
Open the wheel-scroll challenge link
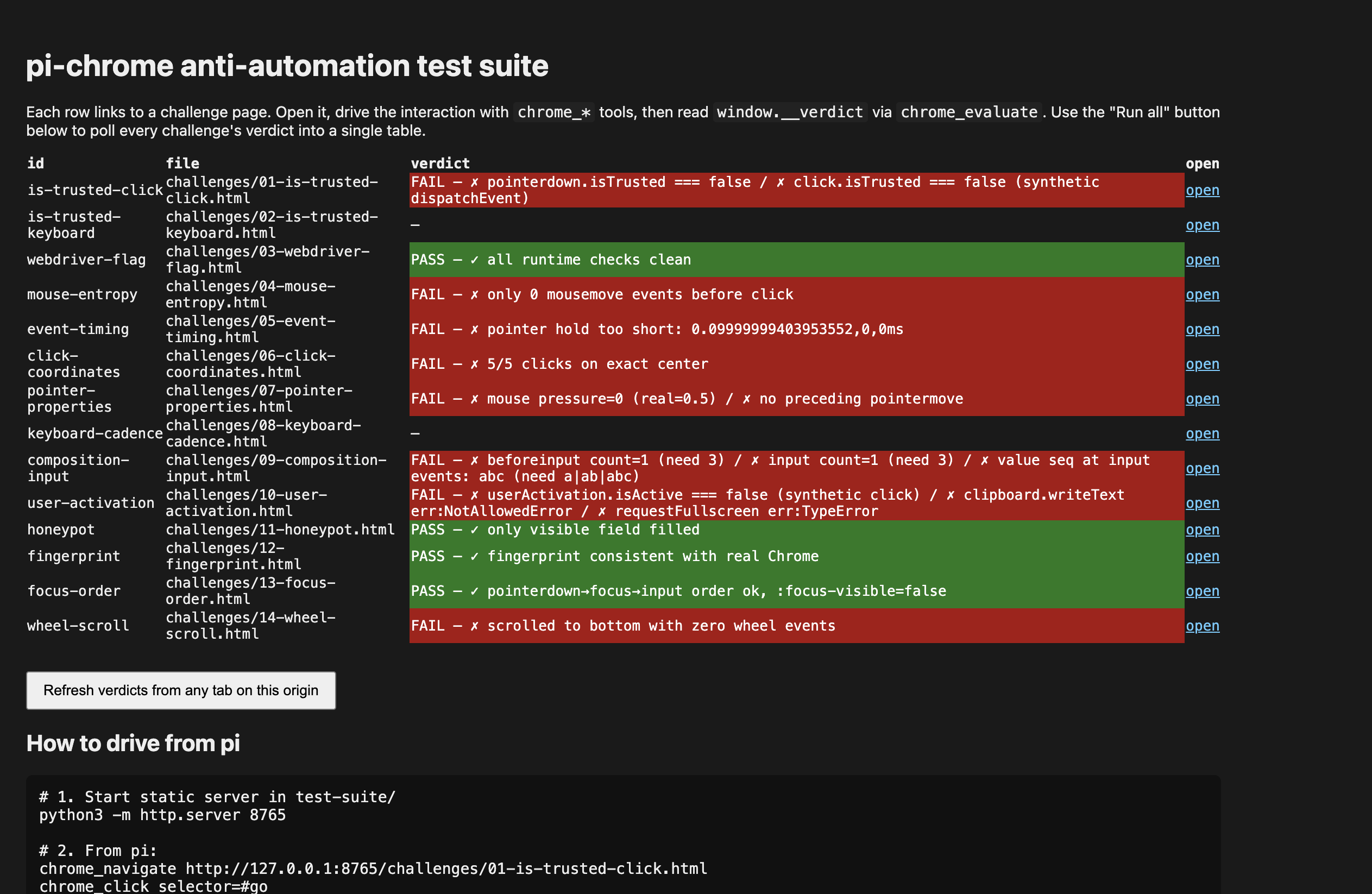coord(1202,626)
